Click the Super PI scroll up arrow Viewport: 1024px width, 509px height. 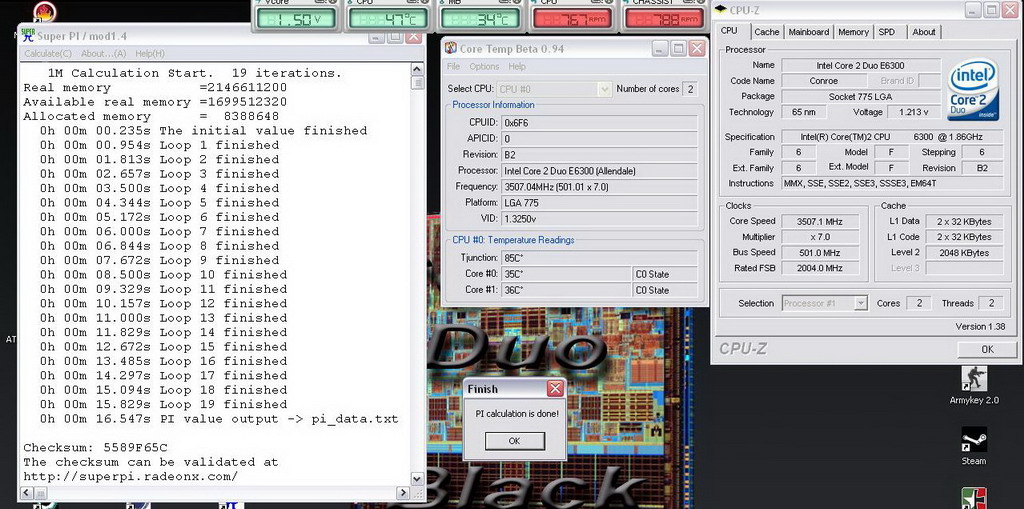[417, 69]
